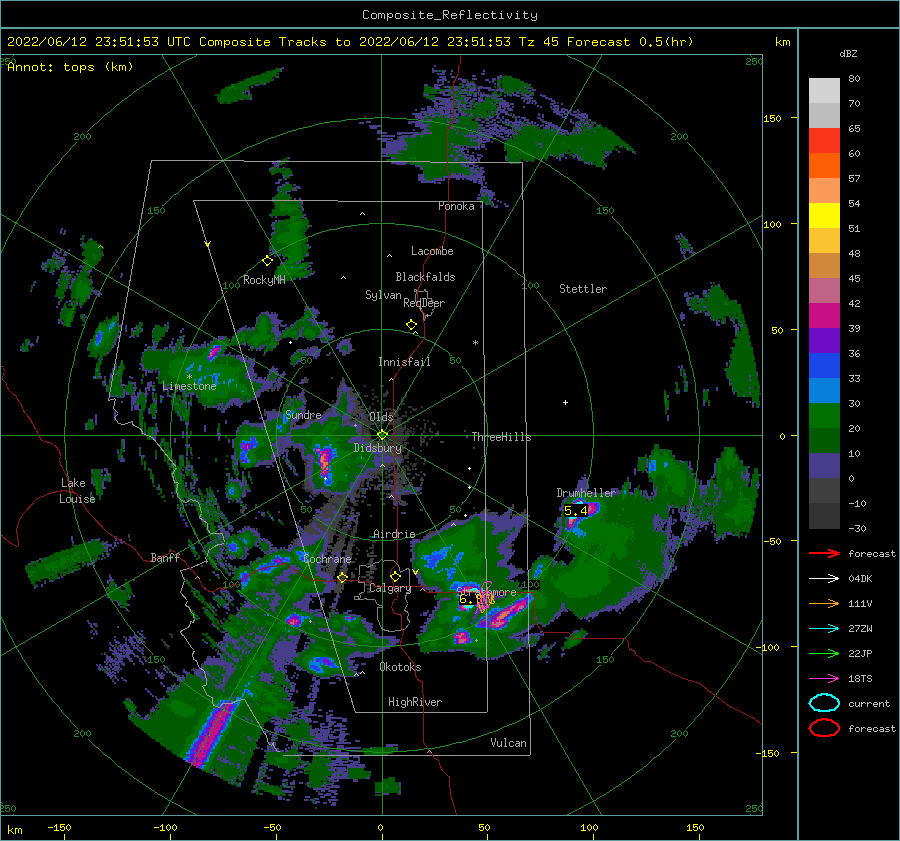Viewport: 900px width, 841px height.
Task: Select the light gray 70-80 dBZ swatch
Action: click(x=824, y=90)
